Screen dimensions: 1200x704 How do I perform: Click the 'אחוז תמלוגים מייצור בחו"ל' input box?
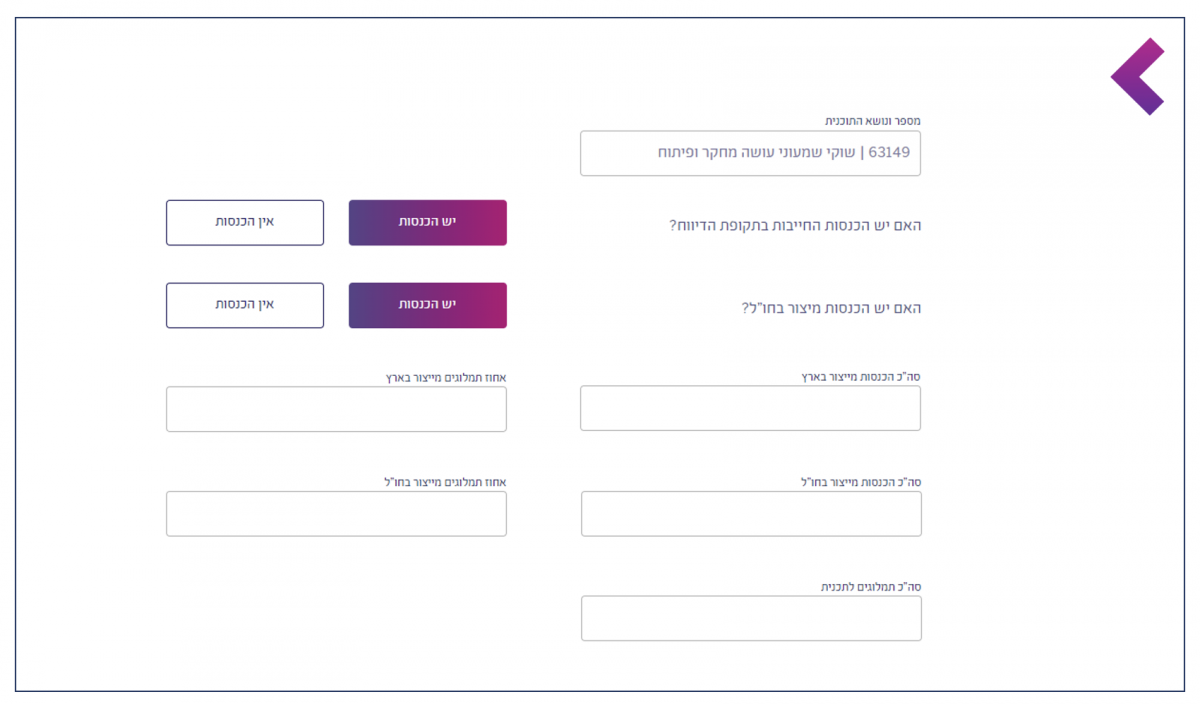(x=336, y=514)
